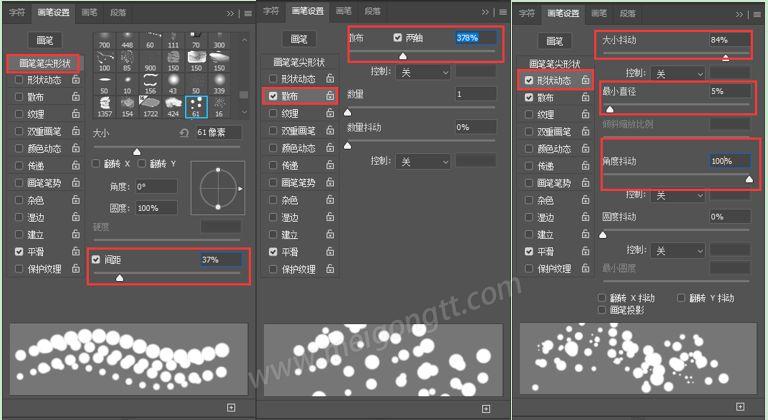Image resolution: width=768 pixels, height=420 pixels.
Task: Click lock icon next to 纹理 in left panel
Action: point(75,114)
